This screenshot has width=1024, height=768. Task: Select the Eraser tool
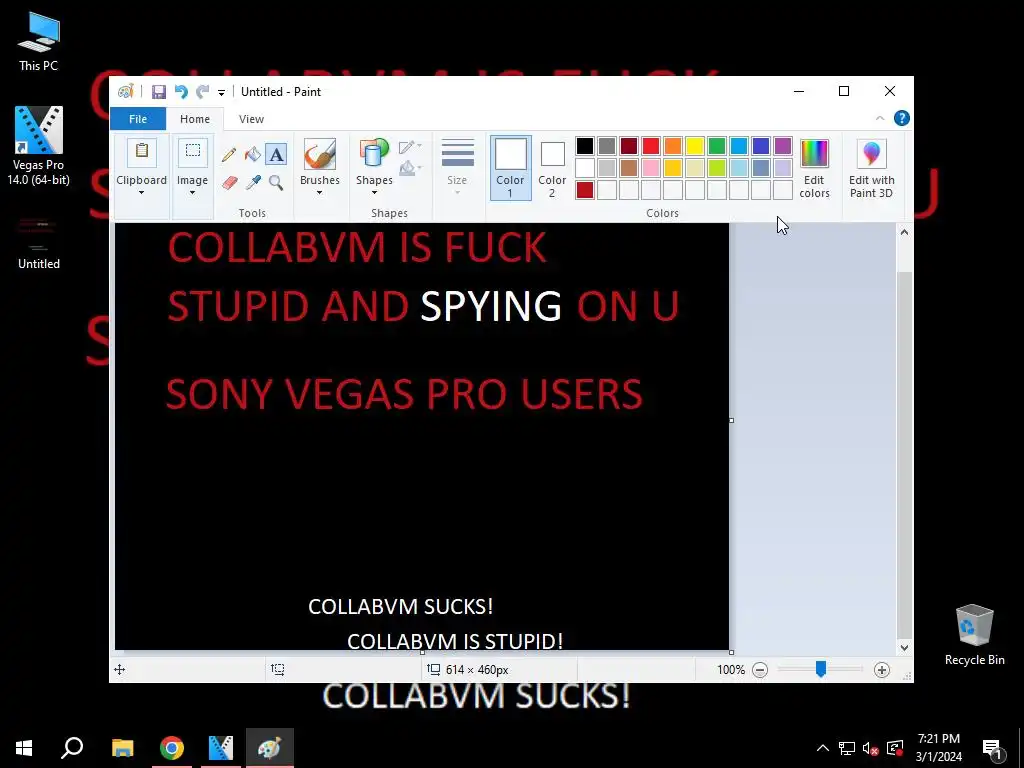click(x=229, y=182)
